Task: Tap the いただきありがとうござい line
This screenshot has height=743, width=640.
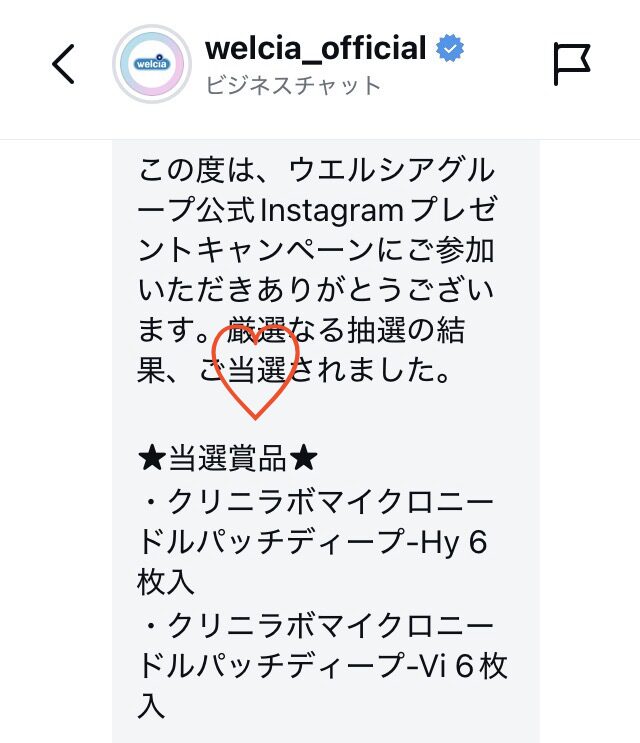Action: 316,290
